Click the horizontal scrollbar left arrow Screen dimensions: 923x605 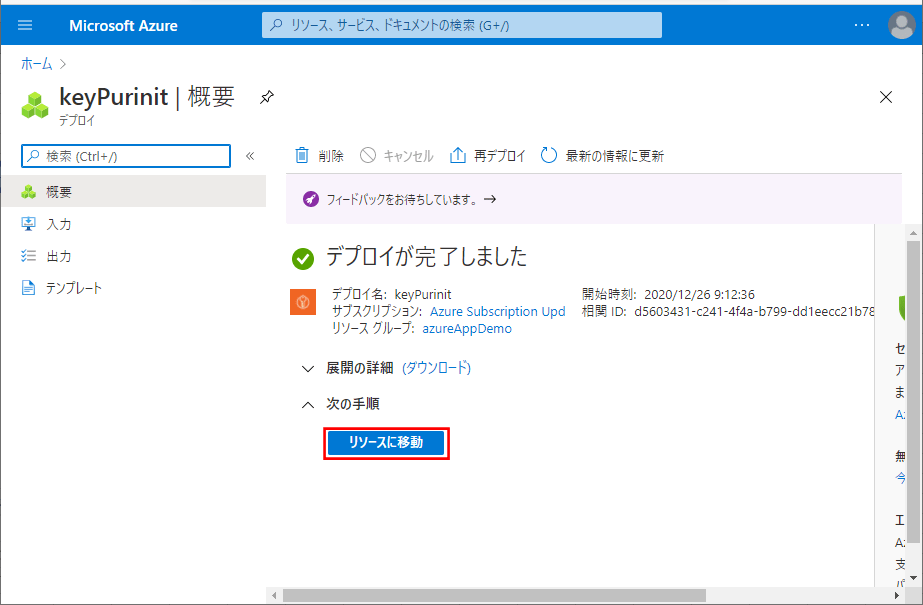274,596
